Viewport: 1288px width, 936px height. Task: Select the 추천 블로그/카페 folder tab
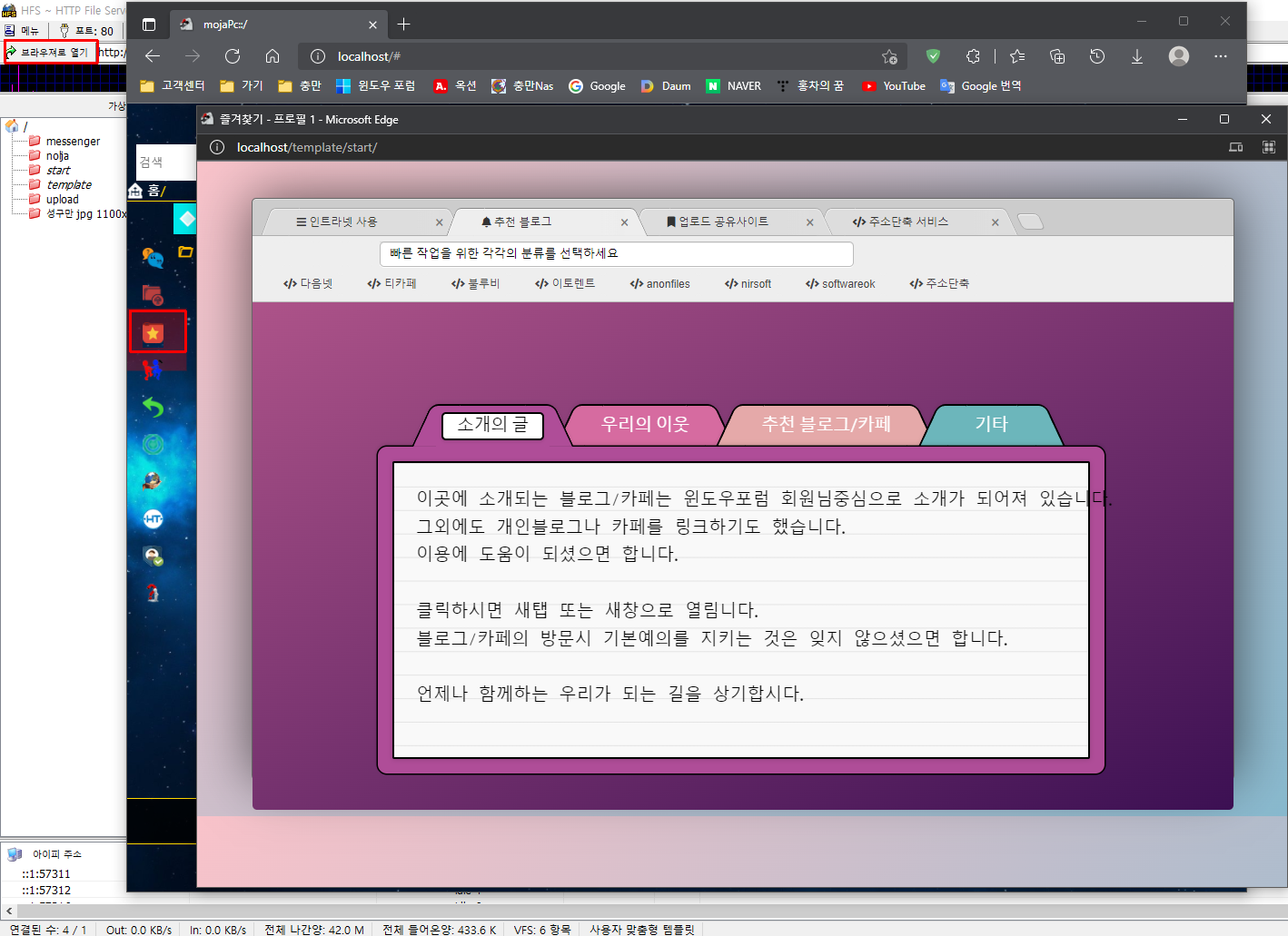(826, 424)
